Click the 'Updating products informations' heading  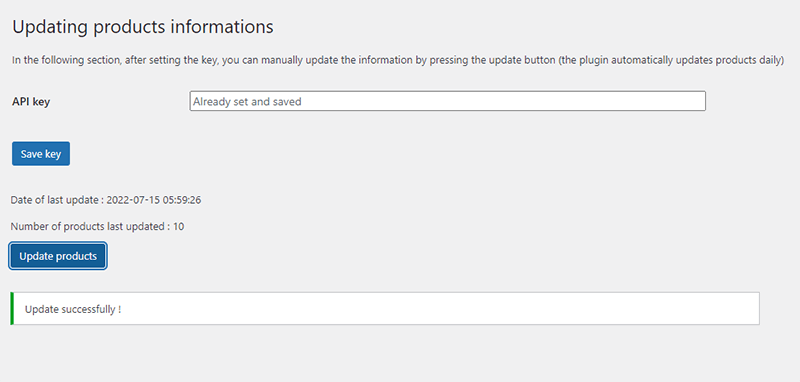143,27
